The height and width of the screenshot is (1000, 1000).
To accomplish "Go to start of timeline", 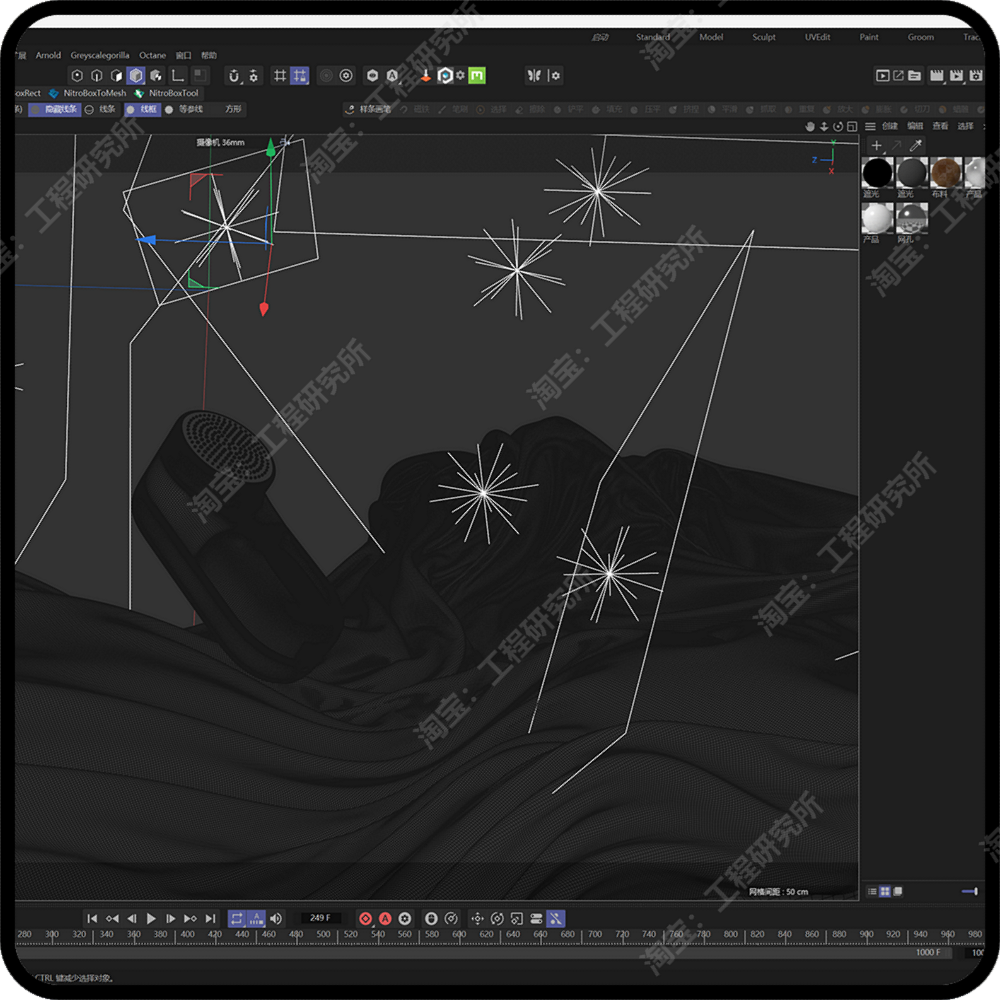I will 92,918.
